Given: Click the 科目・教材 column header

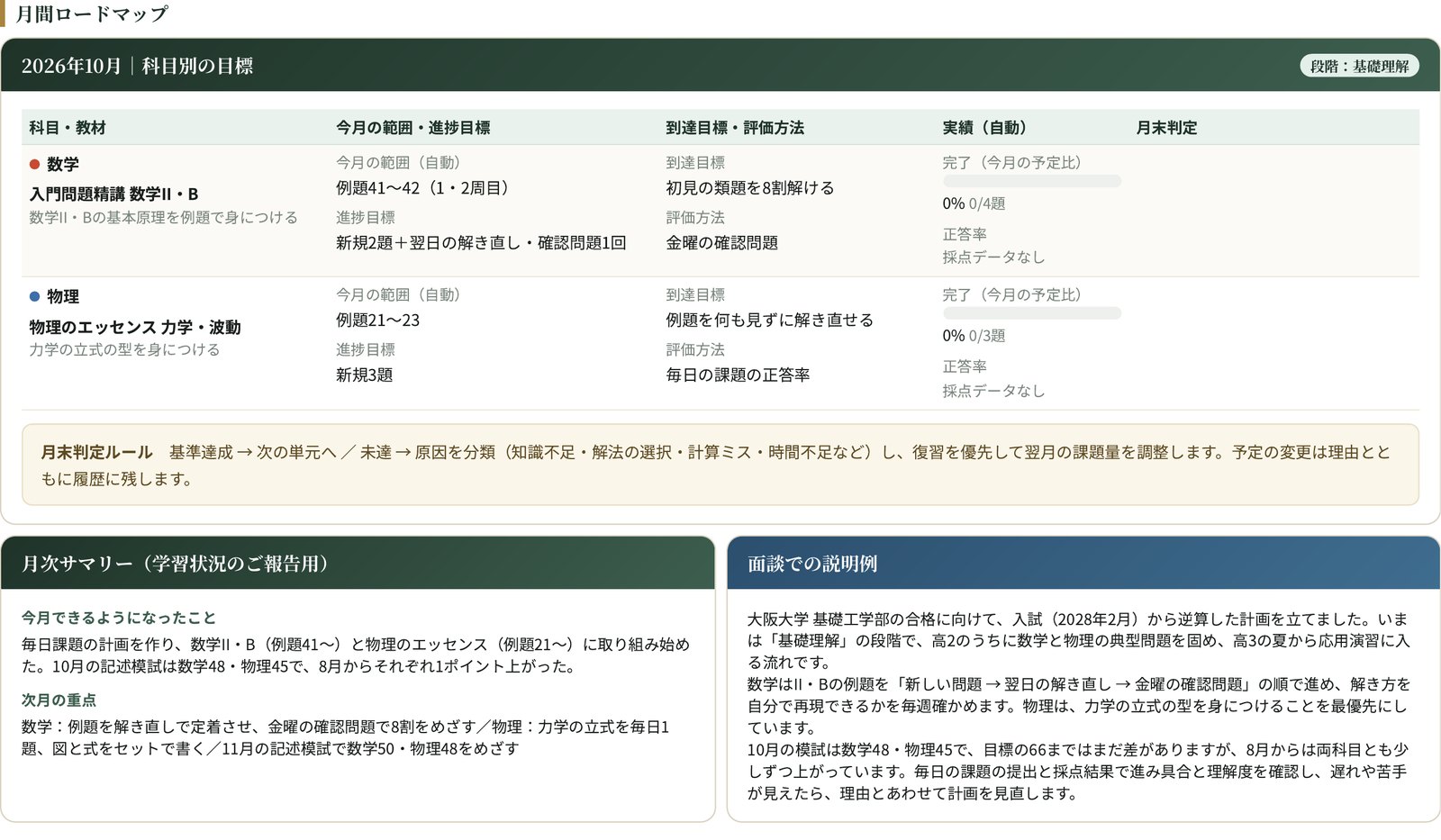Looking at the screenshot, I should tap(68, 128).
